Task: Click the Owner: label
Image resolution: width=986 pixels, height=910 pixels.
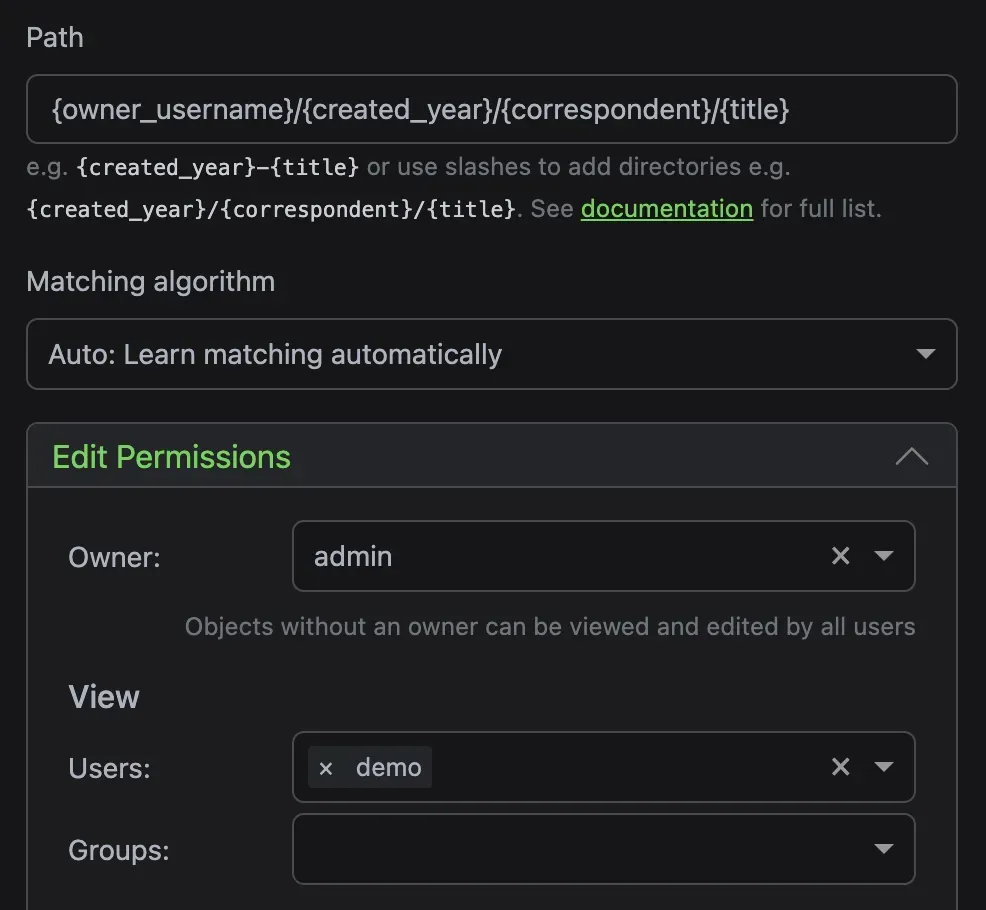Action: pyautogui.click(x=114, y=557)
